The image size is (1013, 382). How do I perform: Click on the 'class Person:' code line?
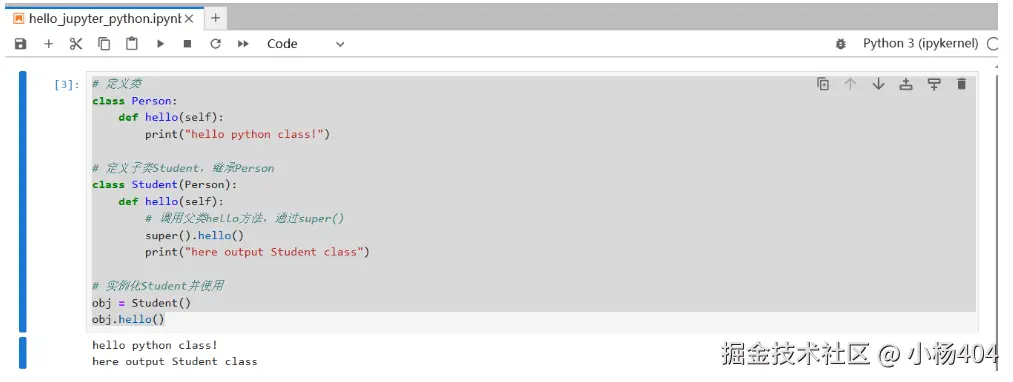pyautogui.click(x=134, y=101)
